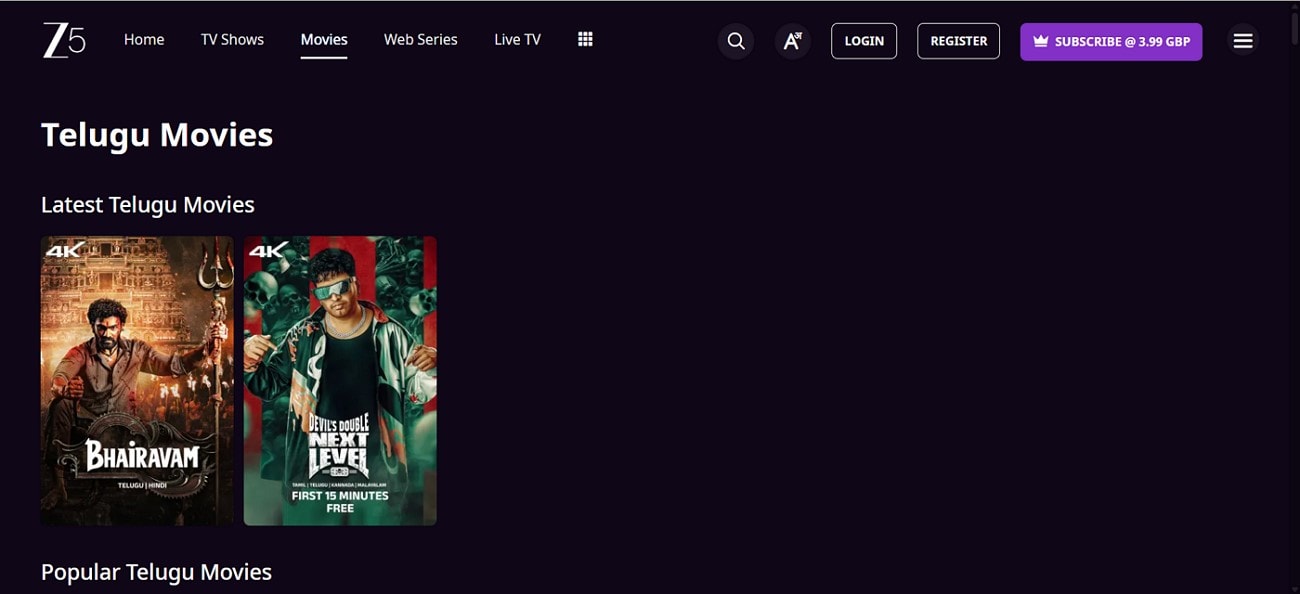1300x594 pixels.
Task: Click the Popular Telugu Movies heading
Action: pos(155,571)
